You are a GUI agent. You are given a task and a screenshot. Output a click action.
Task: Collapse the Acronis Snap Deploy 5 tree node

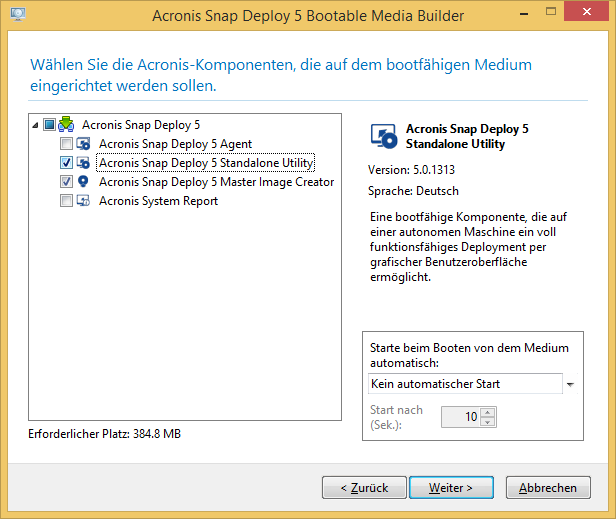pyautogui.click(x=35, y=125)
